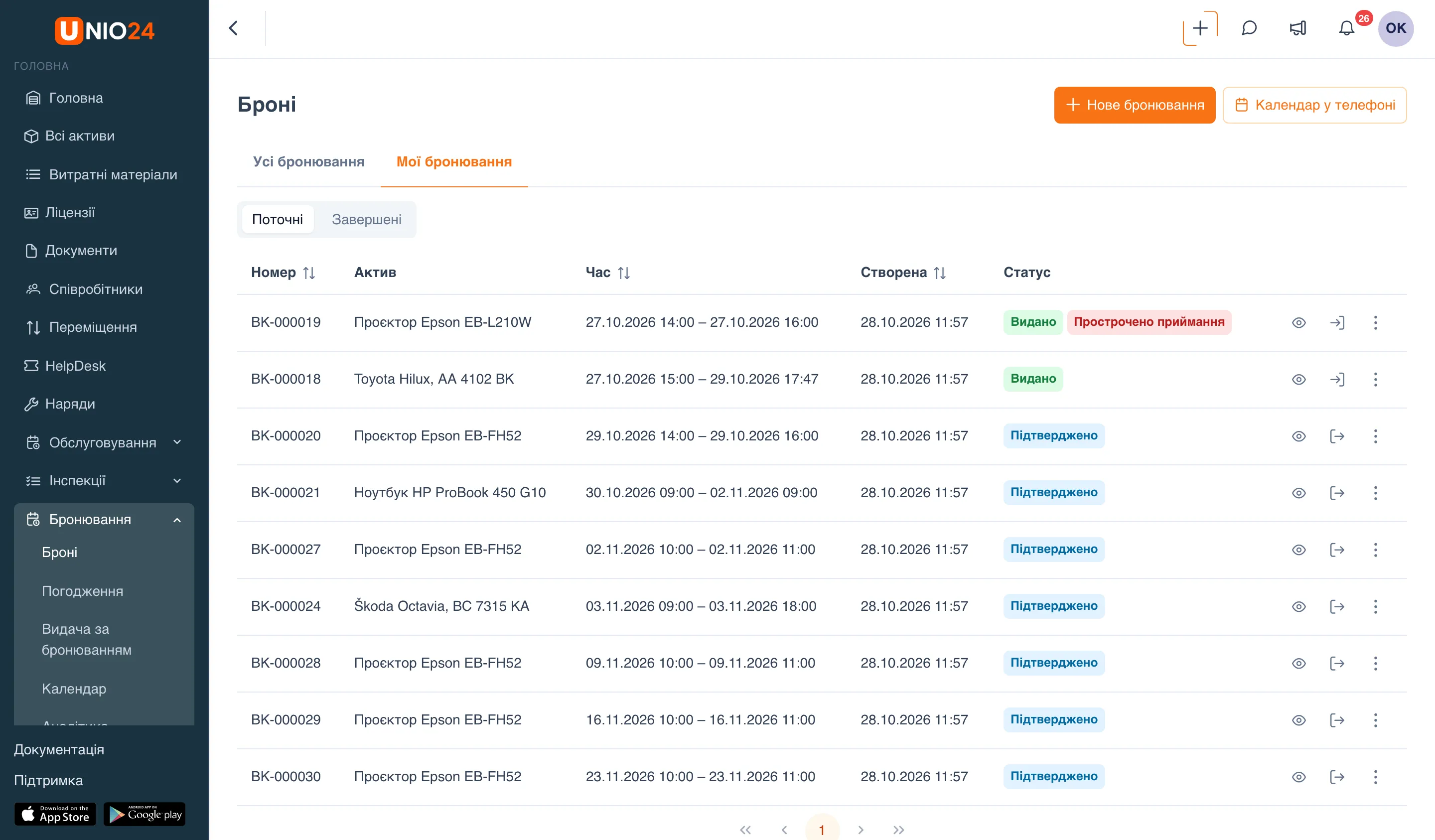This screenshot has height=840, width=1435.
Task: Go to the next page arrow
Action: [861, 830]
